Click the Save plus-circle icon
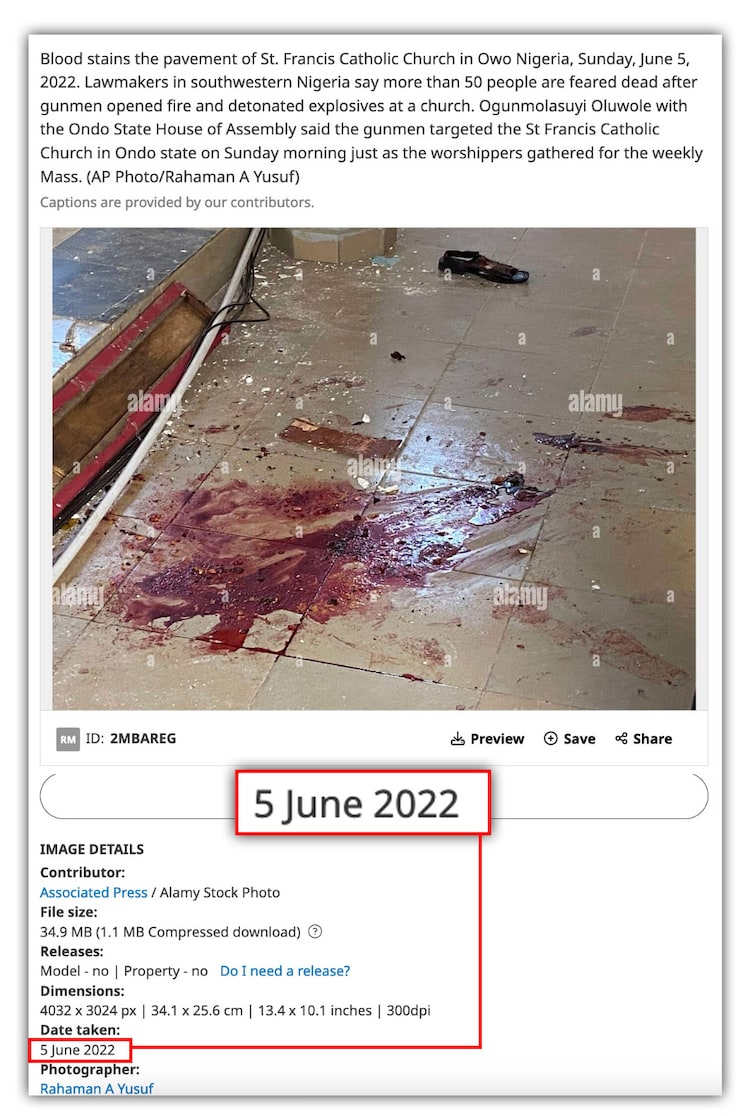 [x=550, y=739]
